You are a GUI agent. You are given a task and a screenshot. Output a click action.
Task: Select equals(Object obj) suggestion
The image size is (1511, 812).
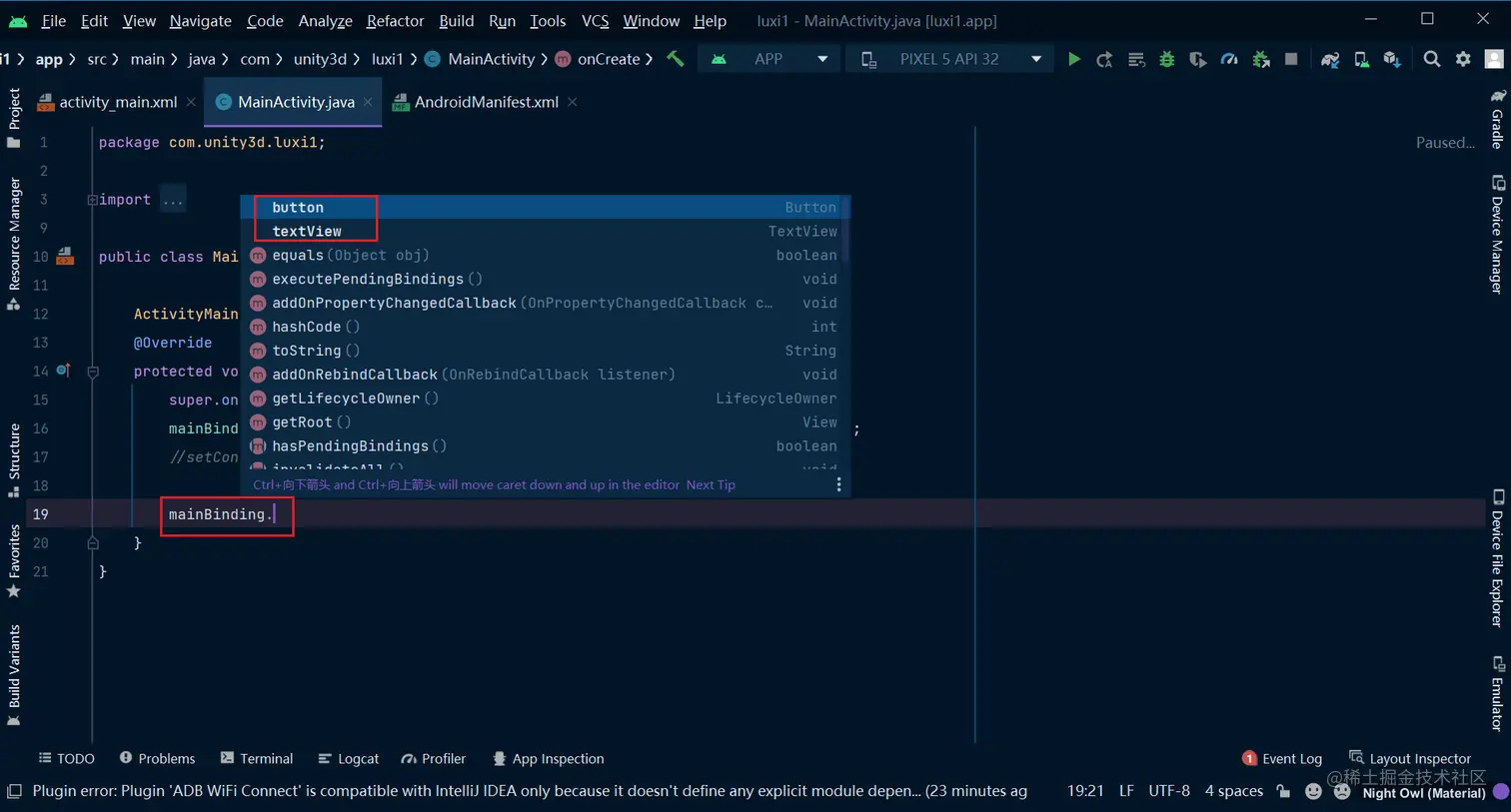[x=545, y=255]
